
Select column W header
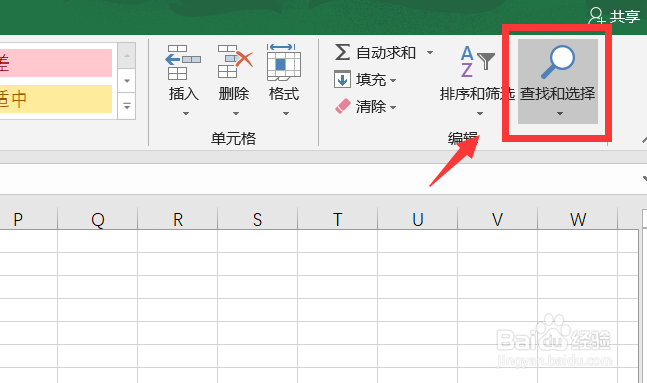coord(578,218)
